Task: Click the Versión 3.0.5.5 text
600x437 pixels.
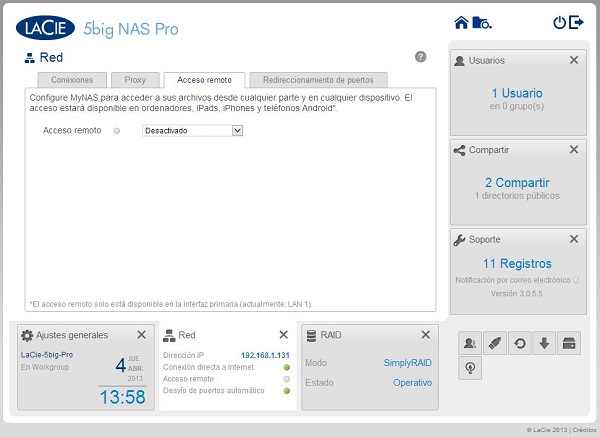Action: [517, 294]
